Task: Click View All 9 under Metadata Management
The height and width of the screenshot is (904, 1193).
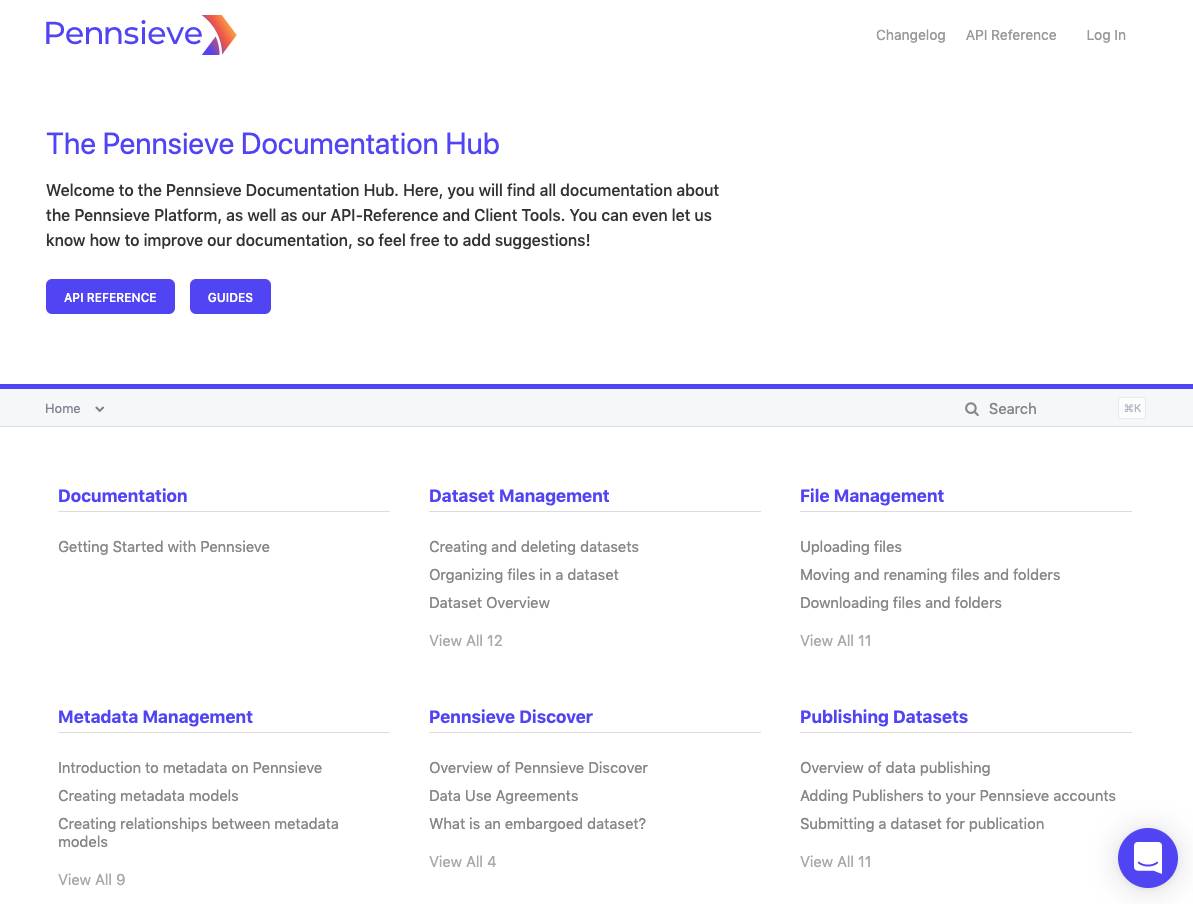Action: [91, 880]
